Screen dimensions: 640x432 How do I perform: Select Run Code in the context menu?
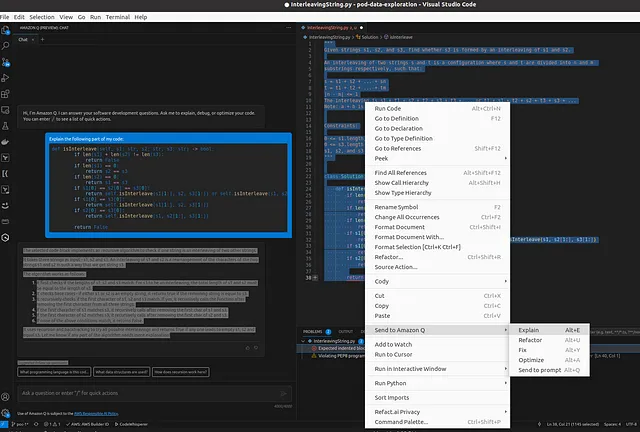(x=437, y=109)
